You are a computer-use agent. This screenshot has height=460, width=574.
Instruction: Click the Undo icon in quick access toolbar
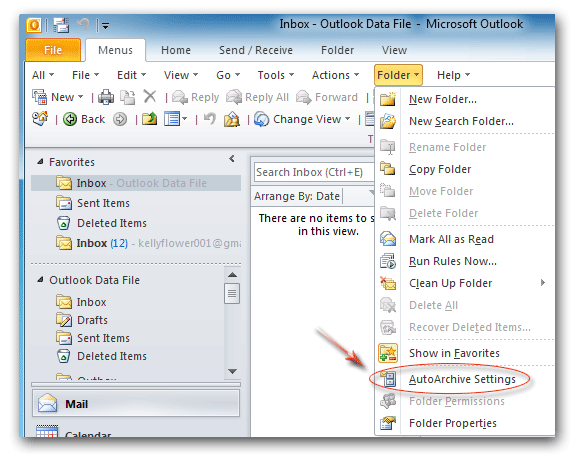[83, 25]
